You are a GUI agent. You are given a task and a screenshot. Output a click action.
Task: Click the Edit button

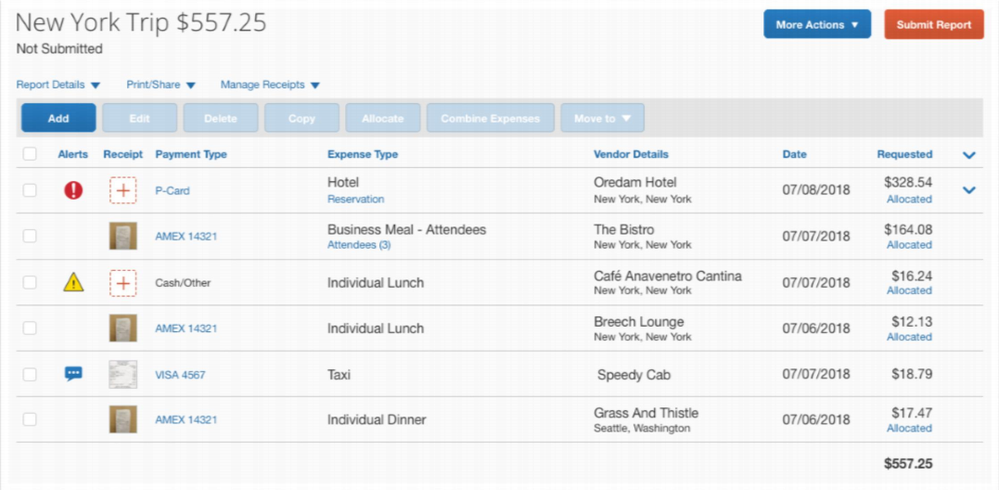tap(140, 119)
